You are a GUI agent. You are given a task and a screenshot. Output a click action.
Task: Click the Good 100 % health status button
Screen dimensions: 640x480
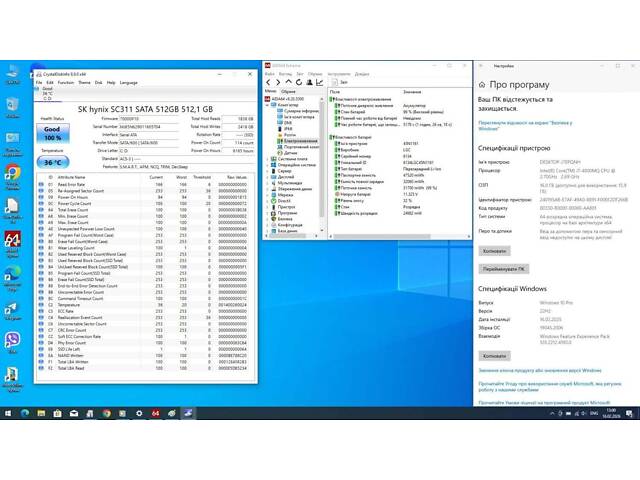[52, 133]
